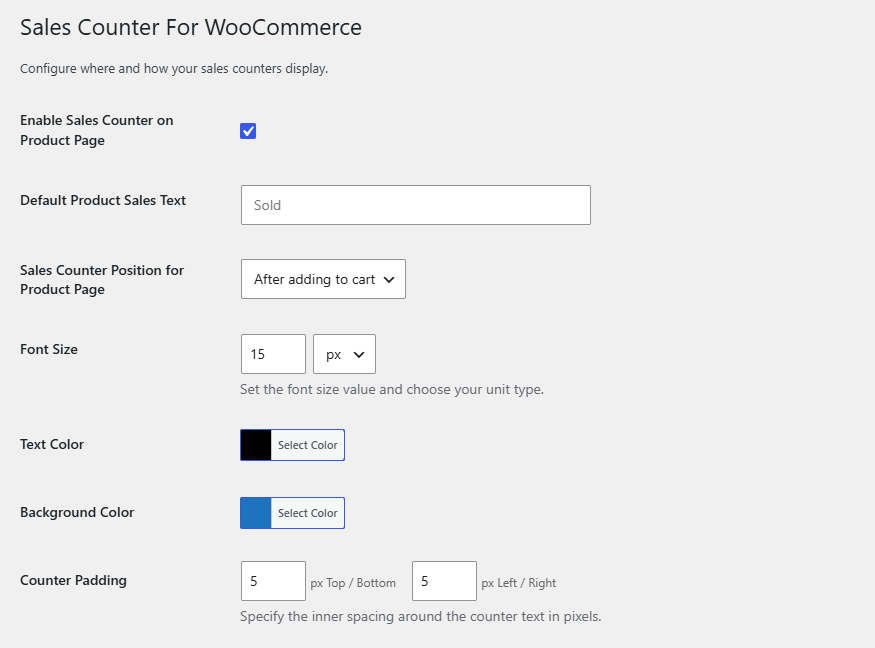Click the 'Specify the inner spacing' hint text
Screen dimensions: 875x648
coord(421,616)
